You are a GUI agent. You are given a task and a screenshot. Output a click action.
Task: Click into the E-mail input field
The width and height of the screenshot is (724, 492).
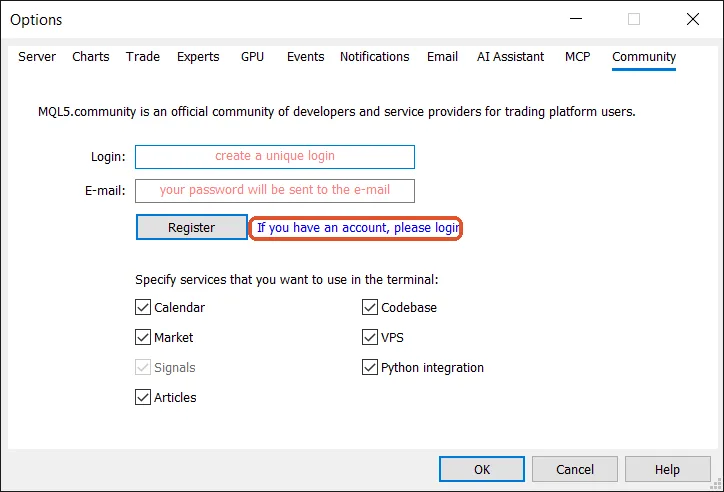pos(275,191)
